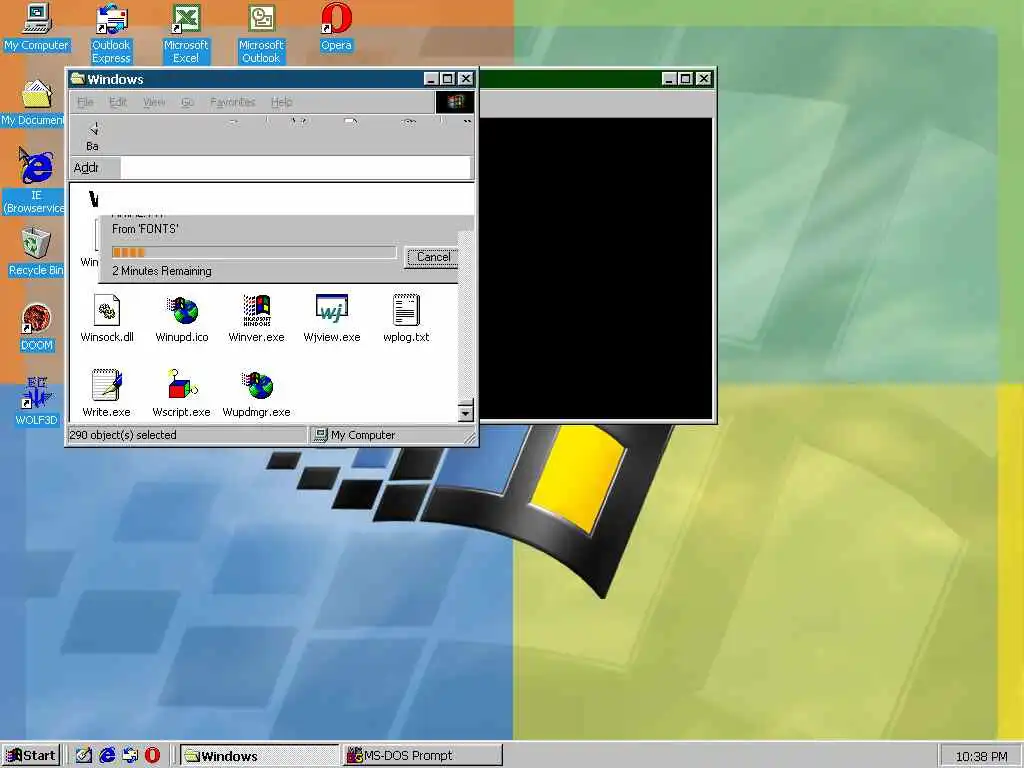Click the copy progress bar
The width and height of the screenshot is (1024, 768).
coord(253,252)
